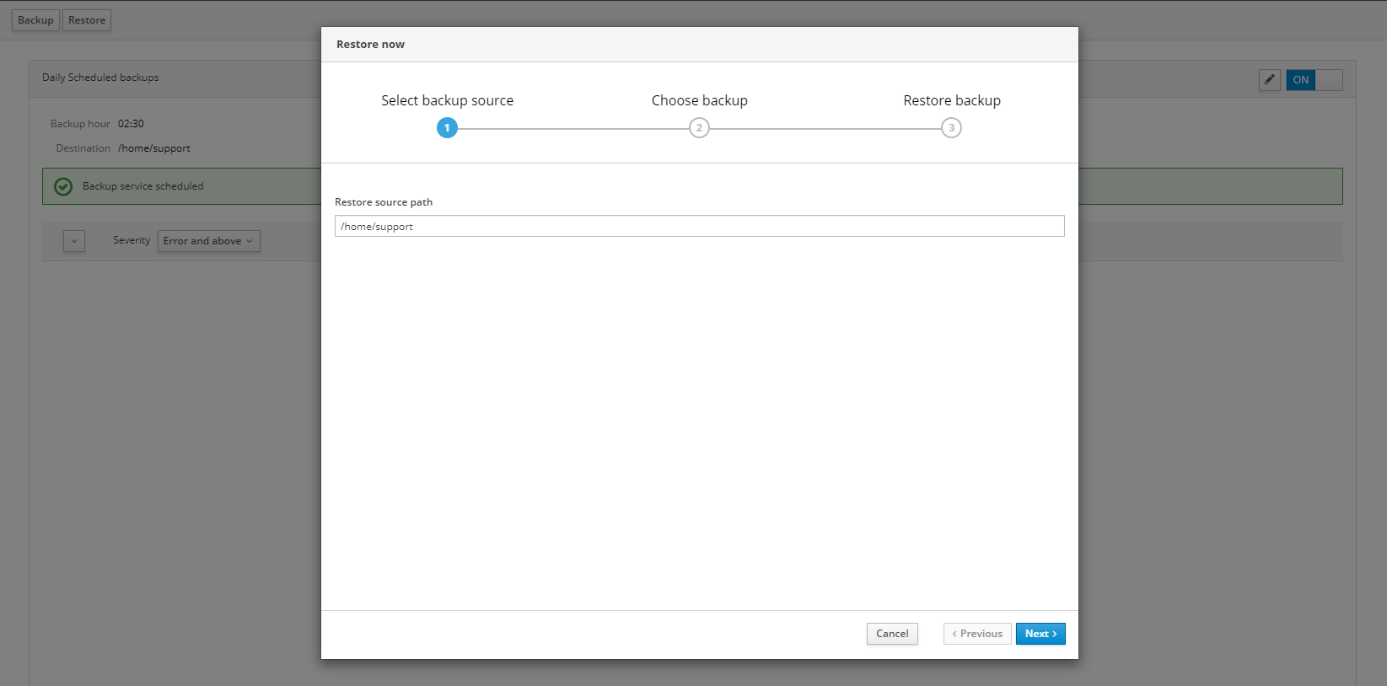Click the green checkmark status icon
Image resolution: width=1387 pixels, height=686 pixels.
tap(63, 187)
